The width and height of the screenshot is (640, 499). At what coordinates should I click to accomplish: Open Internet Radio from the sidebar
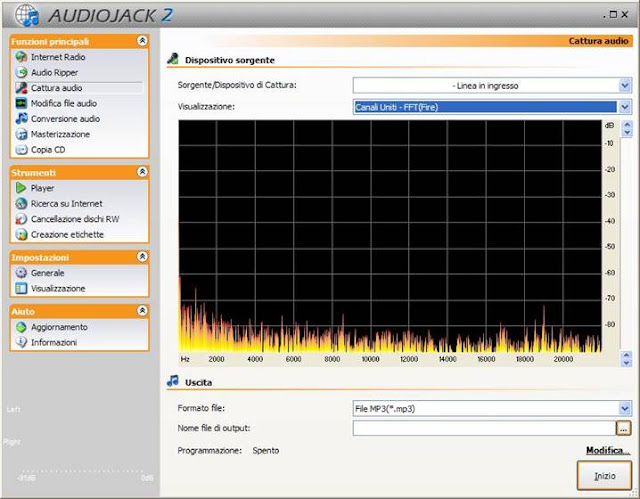[58, 57]
